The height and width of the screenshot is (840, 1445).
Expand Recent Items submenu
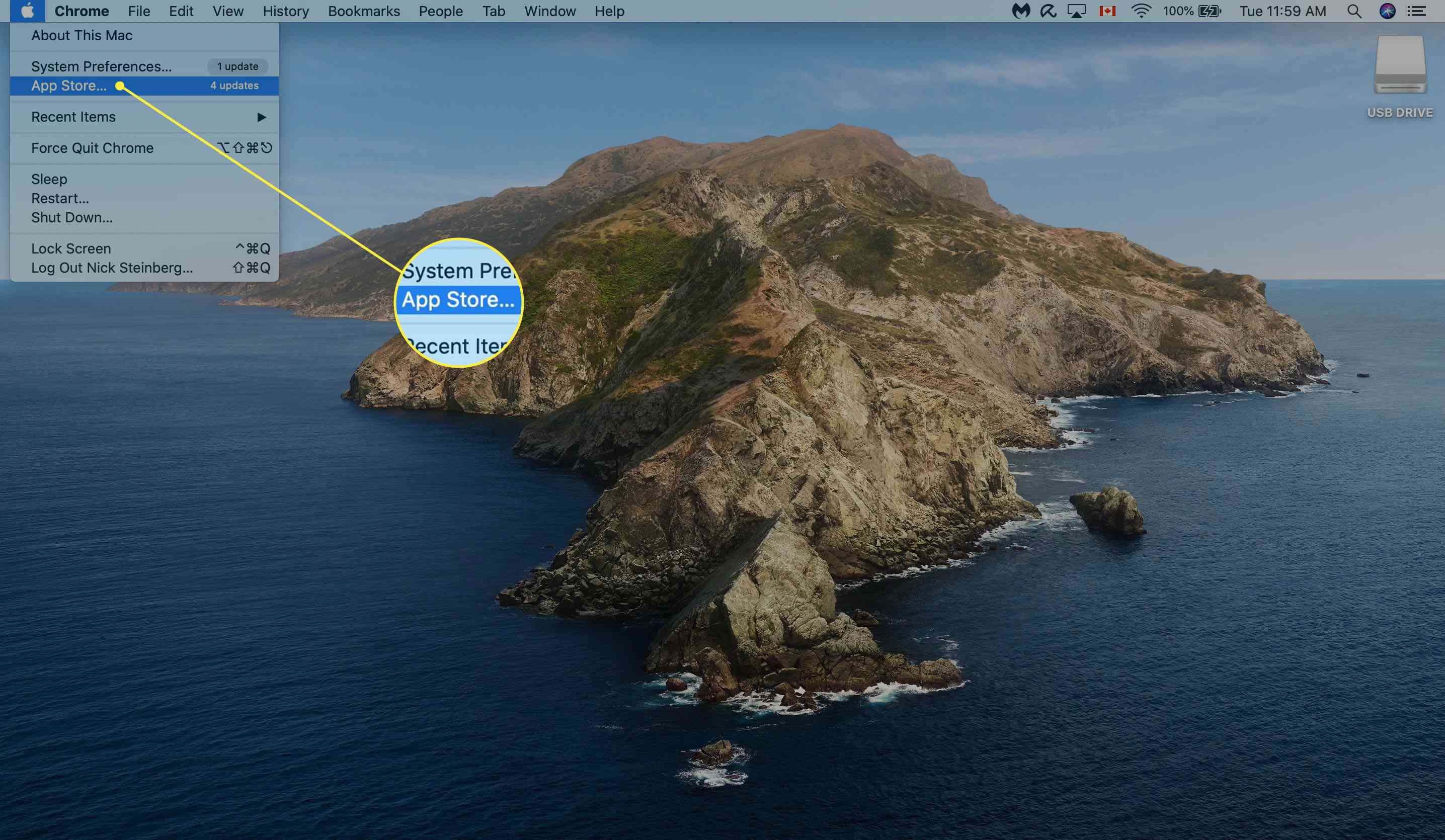(x=144, y=116)
